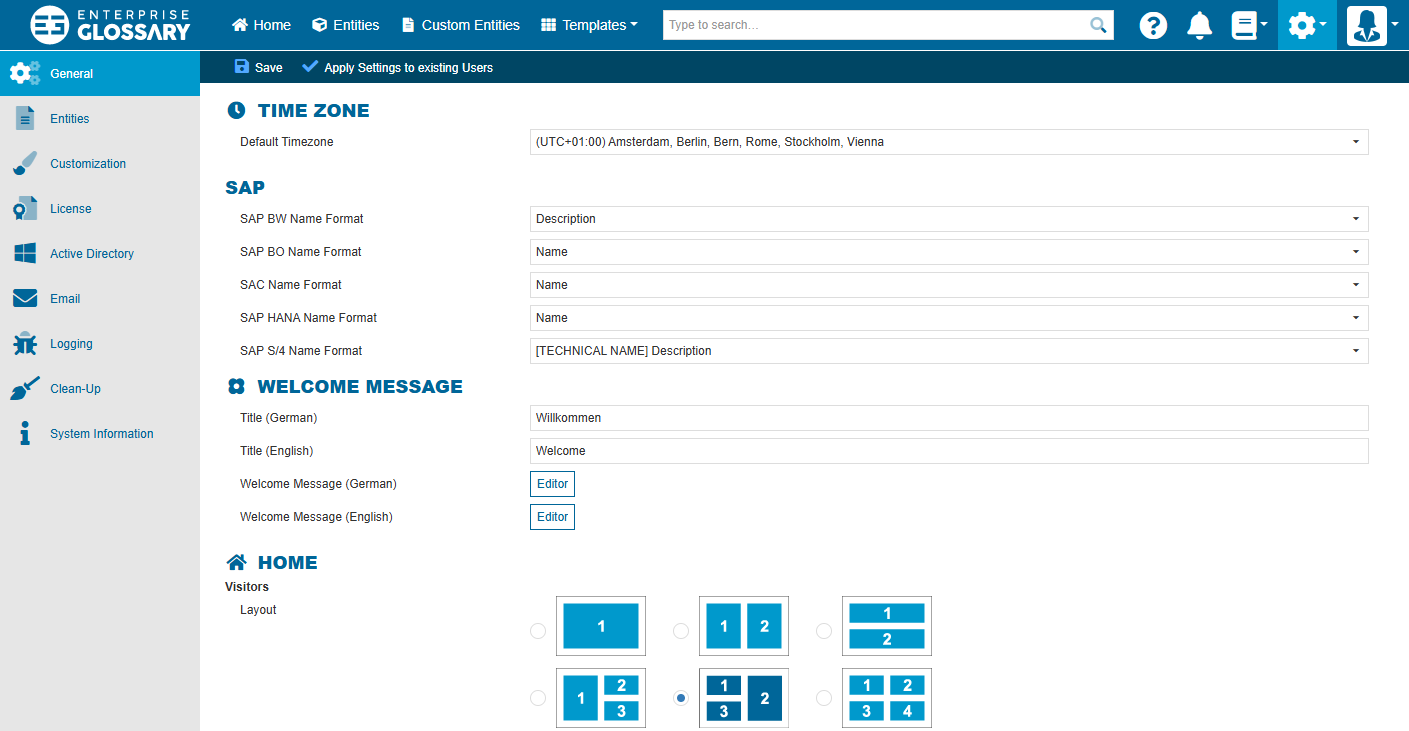Click the search magnifier icon
1409x731 pixels.
coord(1098,25)
